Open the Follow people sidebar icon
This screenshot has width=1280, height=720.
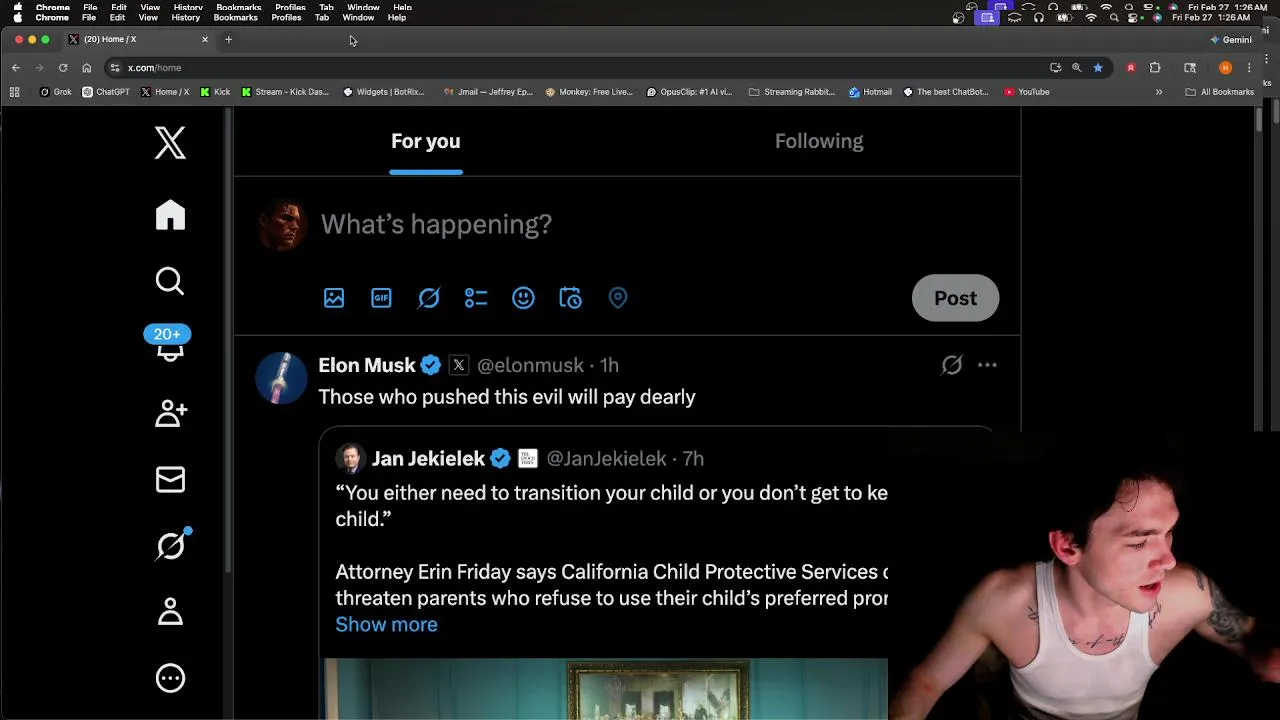tap(170, 413)
